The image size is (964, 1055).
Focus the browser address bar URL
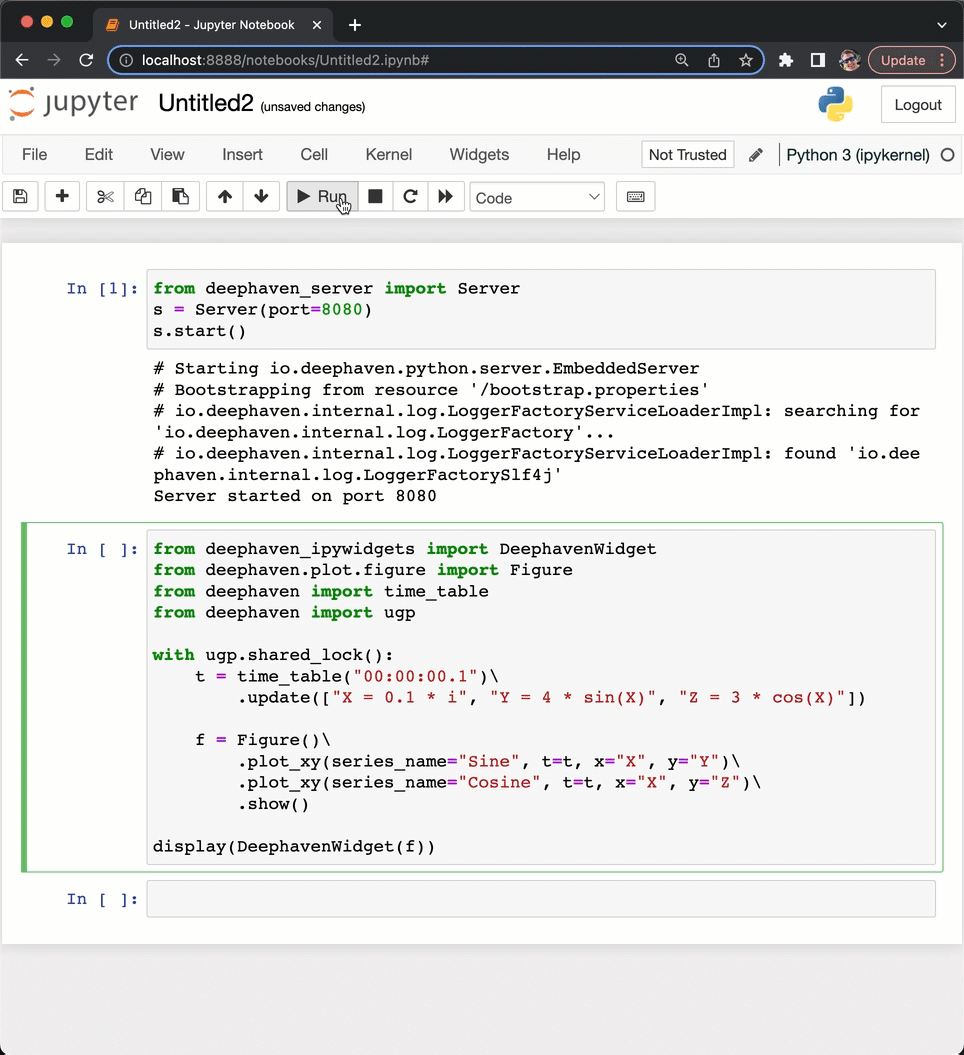[x=285, y=61]
